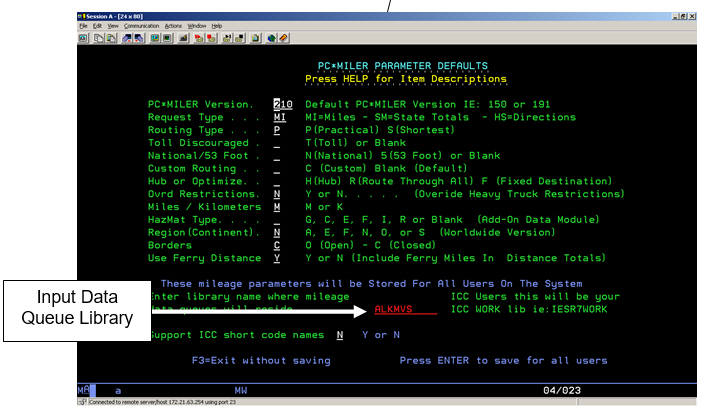Open the Communication menu
The width and height of the screenshot is (714, 412).
pos(142,26)
